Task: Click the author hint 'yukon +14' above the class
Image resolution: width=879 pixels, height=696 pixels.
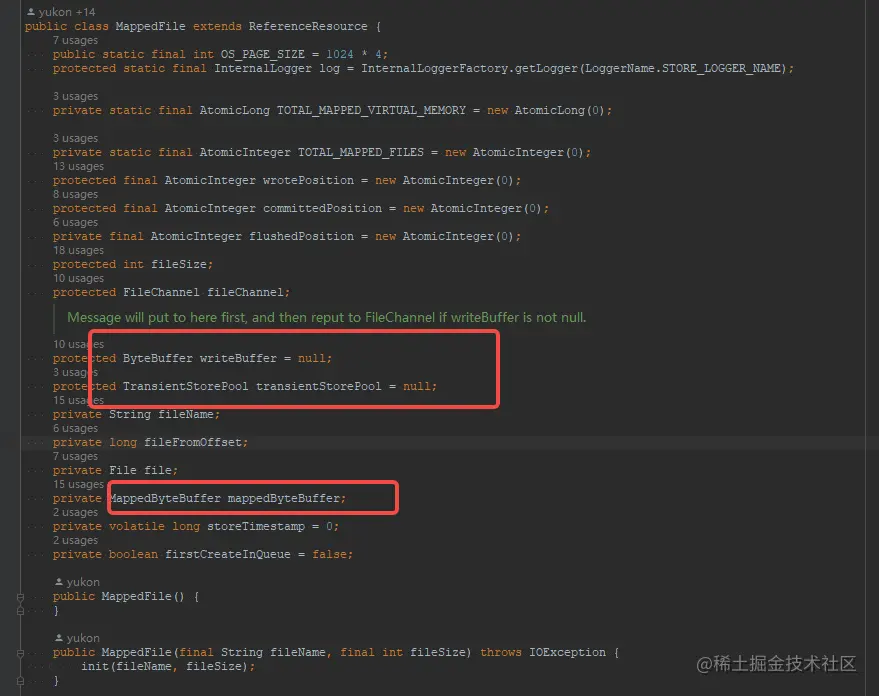Action: click(x=67, y=12)
